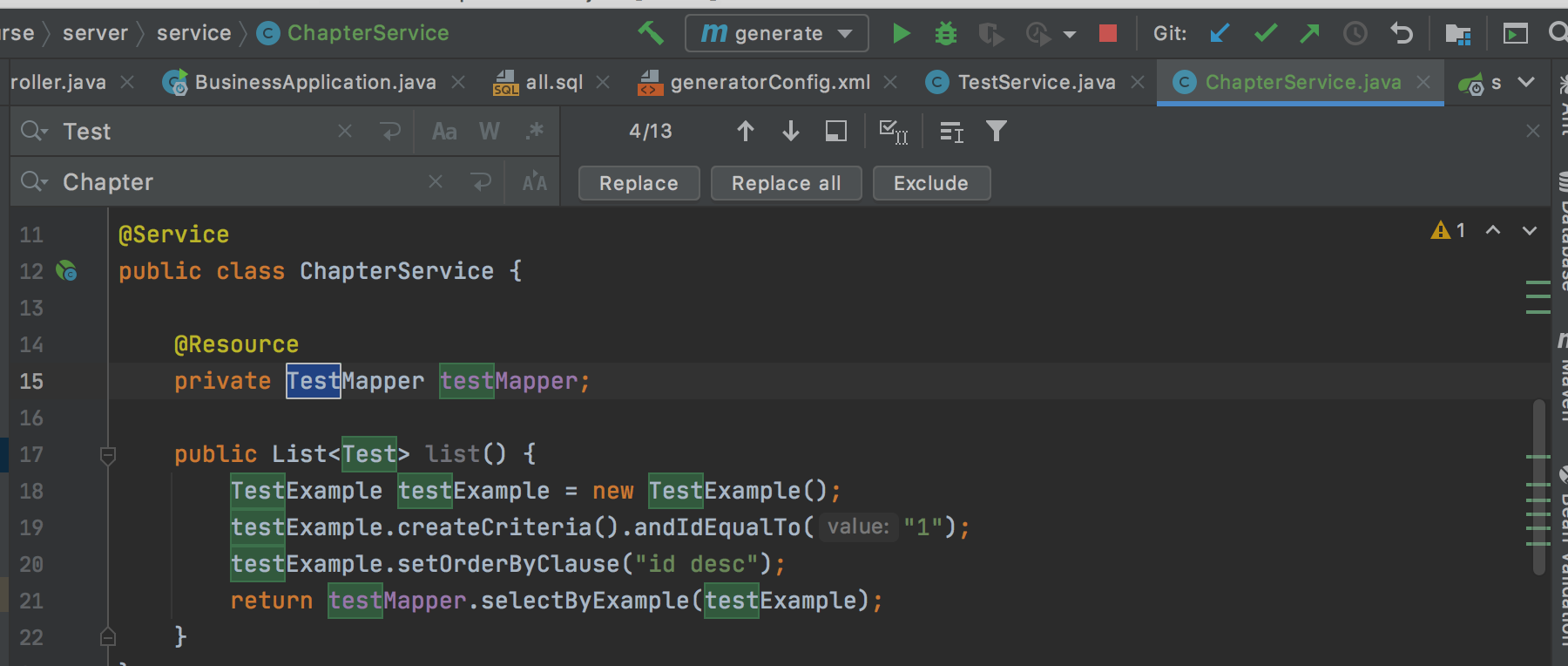This screenshot has width=1568, height=666.
Task: Open the generate run configuration dropdown
Action: tap(776, 33)
